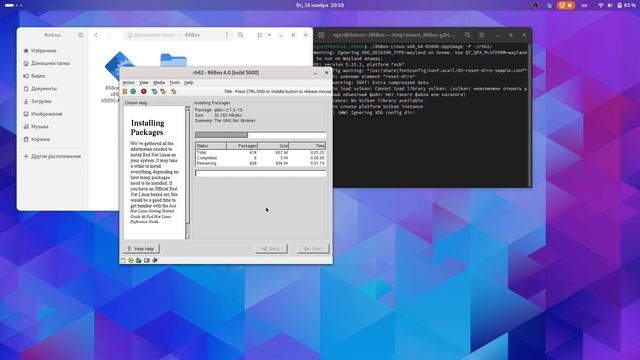The width and height of the screenshot is (640, 360).
Task: Select Видео in Files sidebar
Action: [53, 76]
